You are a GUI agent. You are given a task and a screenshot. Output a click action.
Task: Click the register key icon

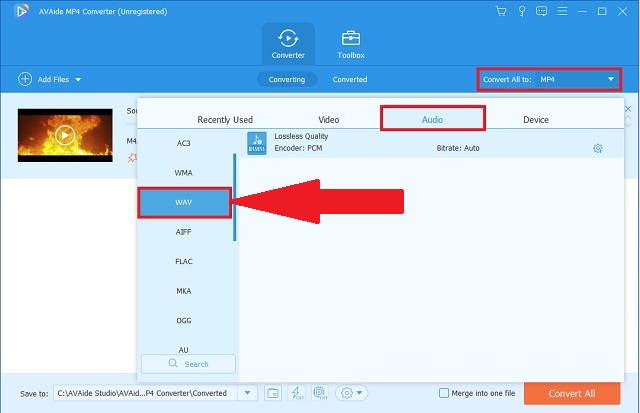tap(522, 11)
